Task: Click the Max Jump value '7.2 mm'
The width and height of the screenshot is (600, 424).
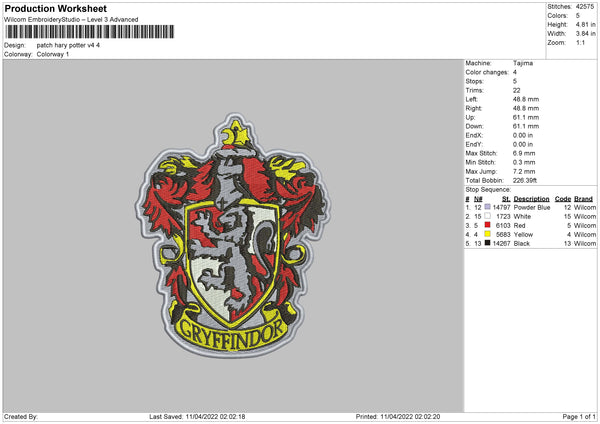Action: (x=524, y=171)
